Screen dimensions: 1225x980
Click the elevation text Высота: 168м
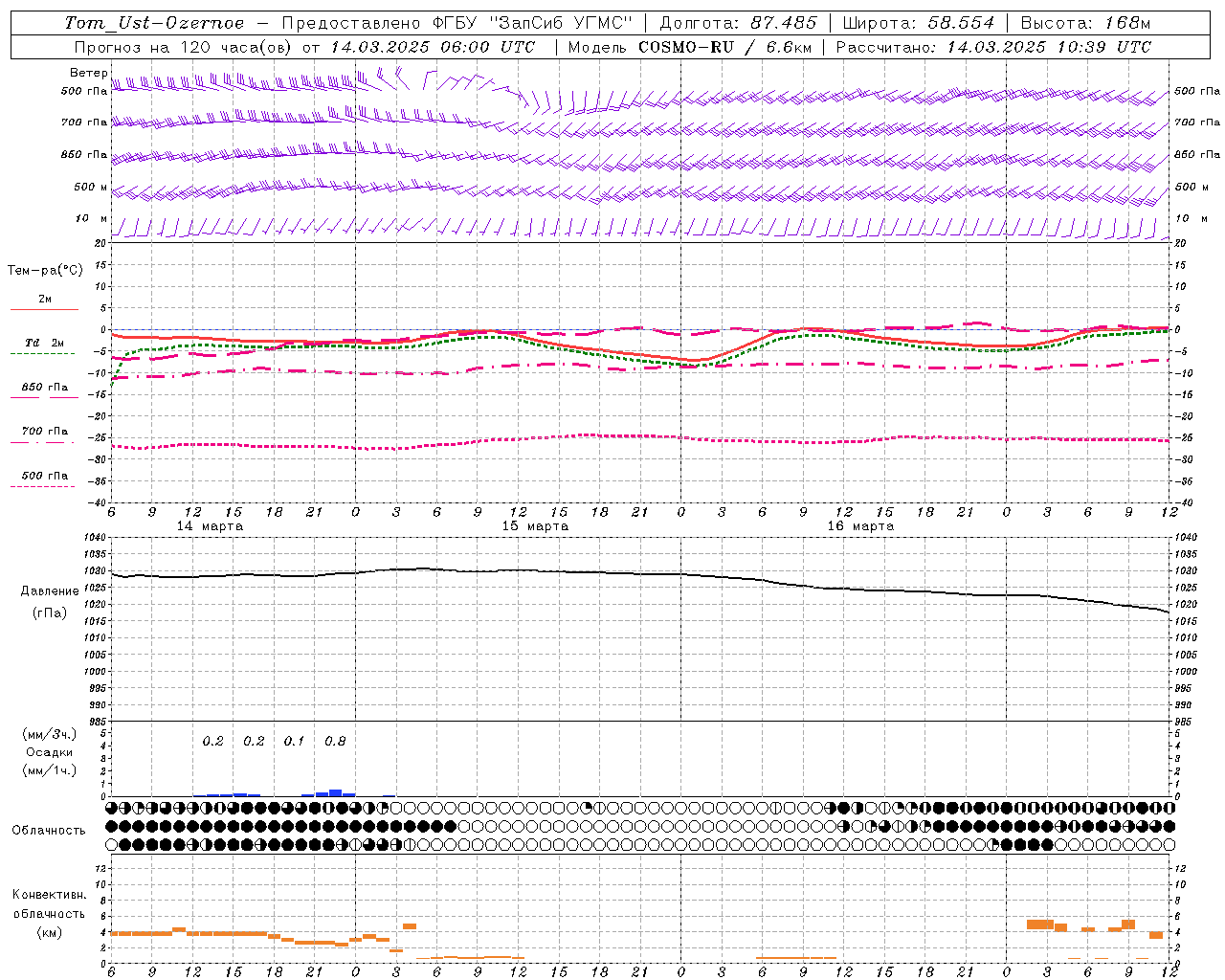click(1085, 23)
